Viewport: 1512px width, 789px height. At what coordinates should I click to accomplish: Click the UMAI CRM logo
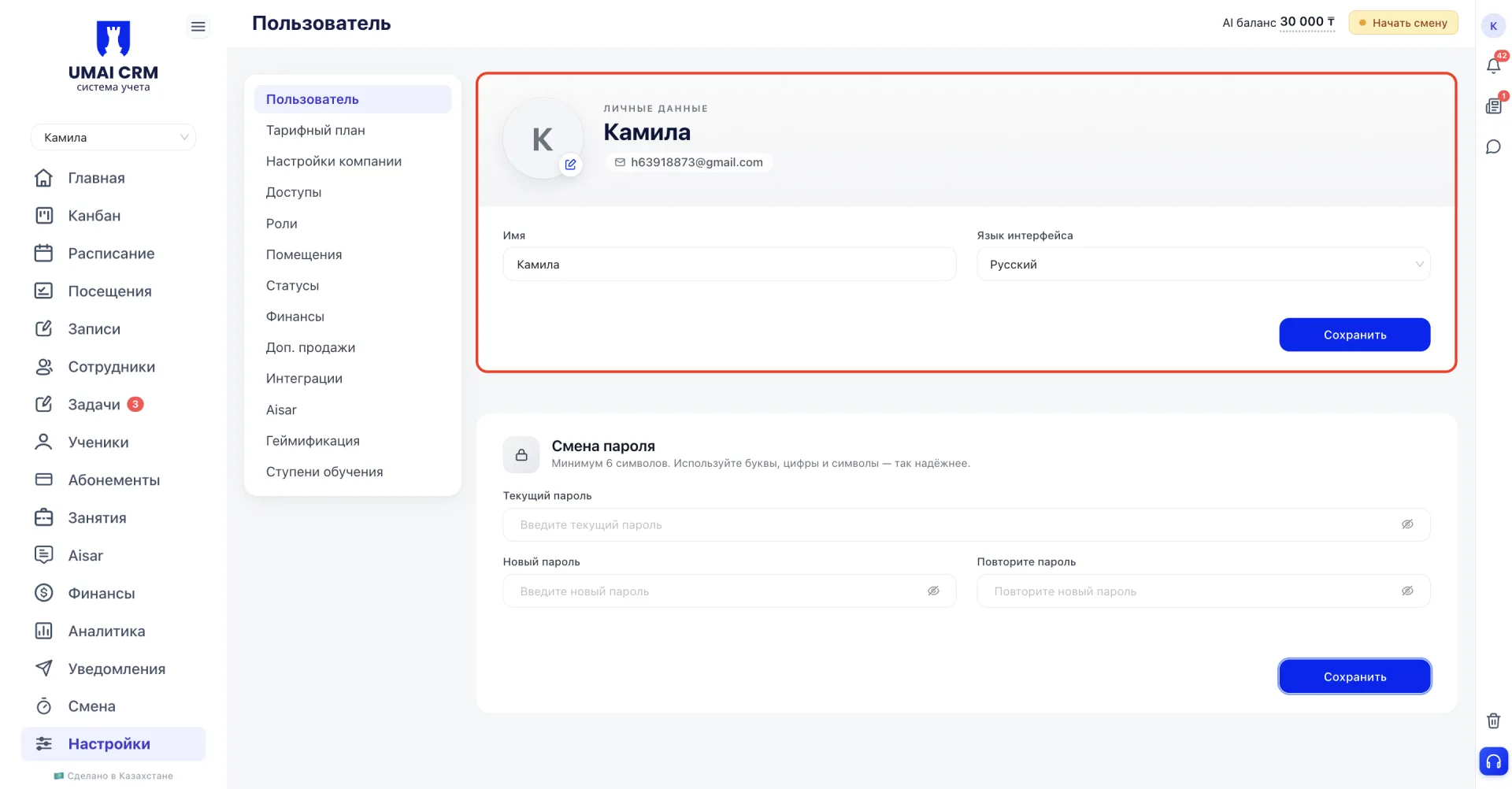pos(113,56)
